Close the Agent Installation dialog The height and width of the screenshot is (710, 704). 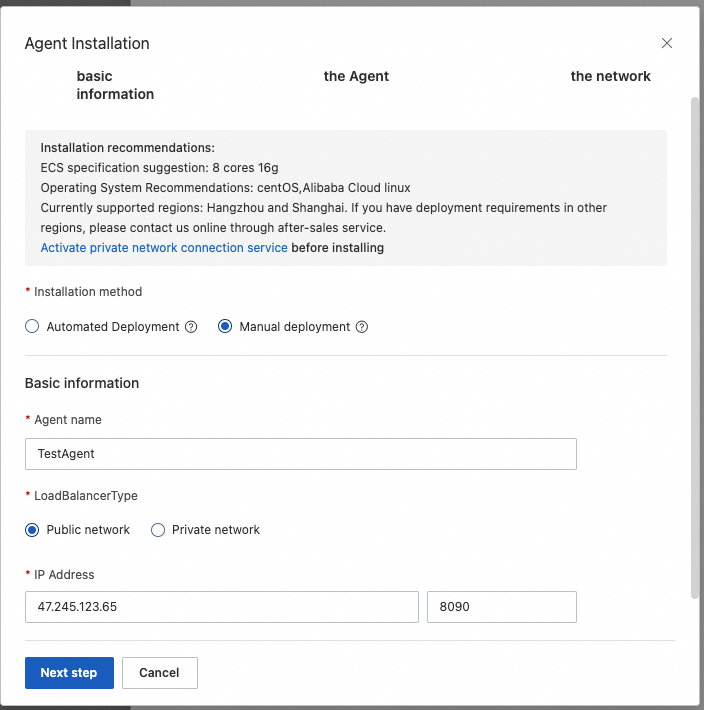(x=667, y=43)
